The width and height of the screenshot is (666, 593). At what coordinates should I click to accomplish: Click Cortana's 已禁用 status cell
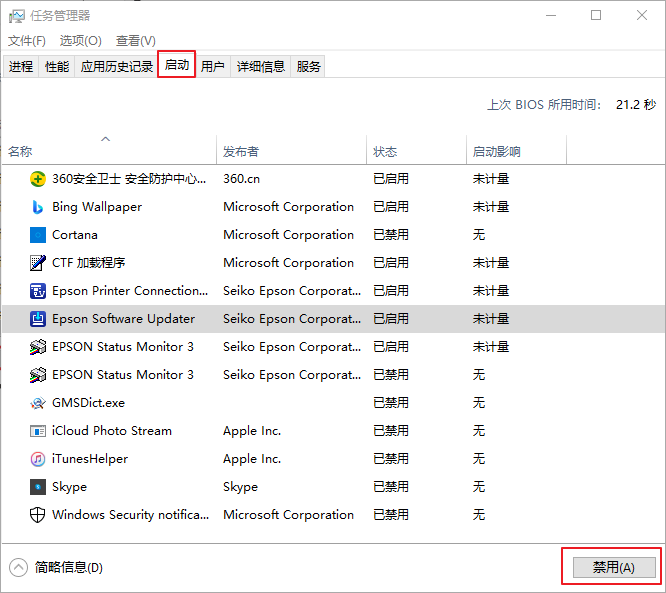pos(391,235)
